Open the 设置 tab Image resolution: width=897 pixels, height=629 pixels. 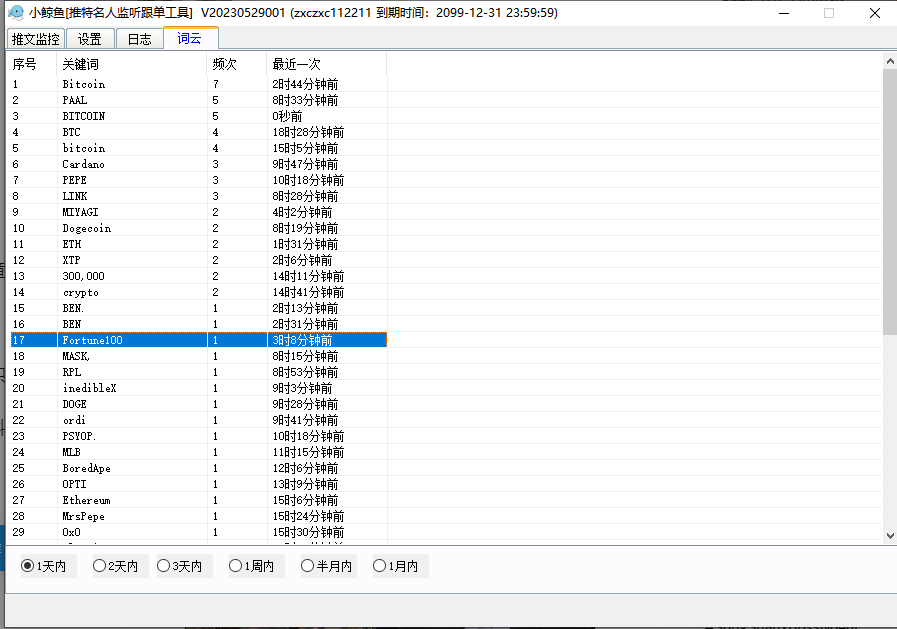(x=90, y=39)
